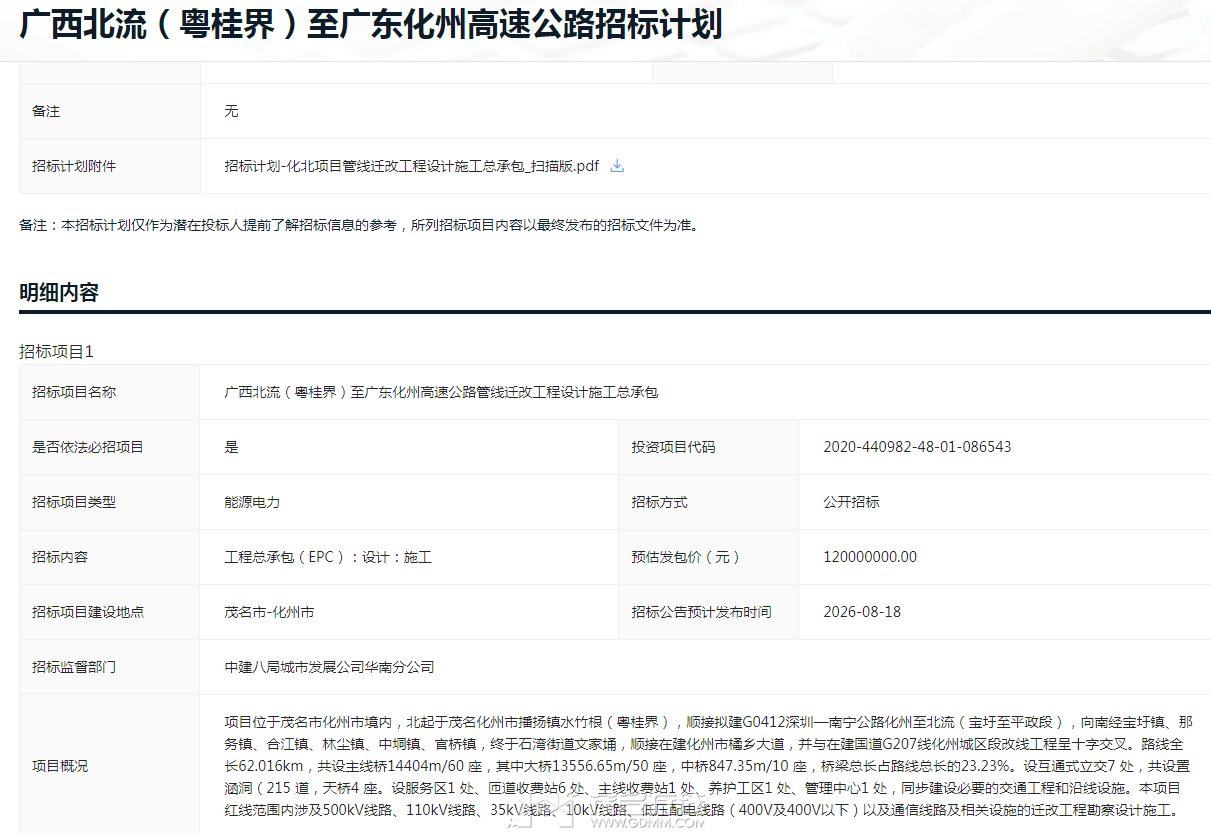Click the 公开招标 bidding method value
The image size is (1211, 833).
[851, 502]
